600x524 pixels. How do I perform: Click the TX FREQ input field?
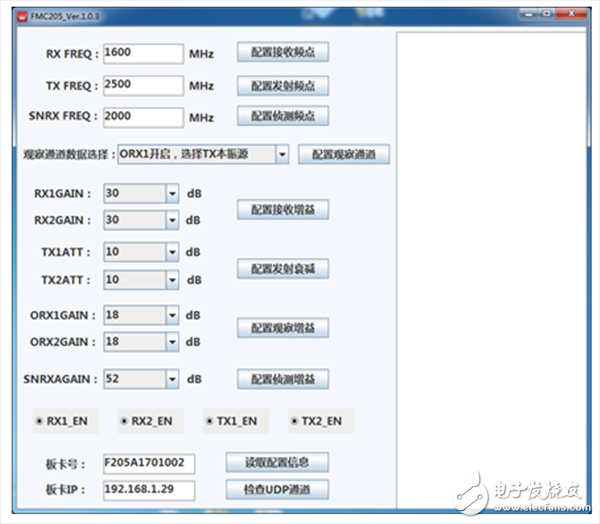click(143, 85)
